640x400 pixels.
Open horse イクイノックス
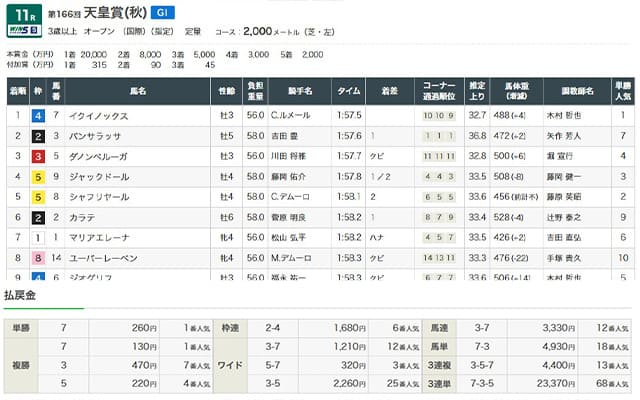[98, 116]
